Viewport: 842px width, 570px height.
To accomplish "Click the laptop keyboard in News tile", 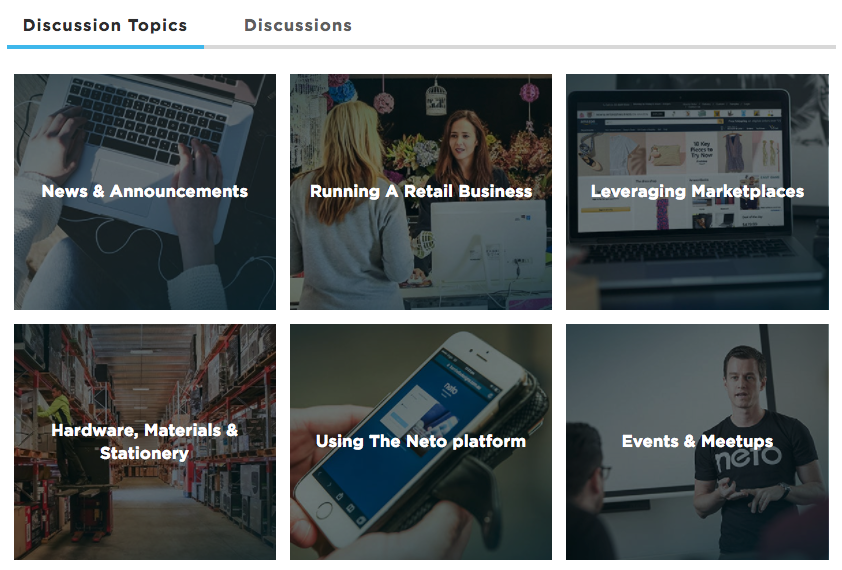I will [x=146, y=121].
